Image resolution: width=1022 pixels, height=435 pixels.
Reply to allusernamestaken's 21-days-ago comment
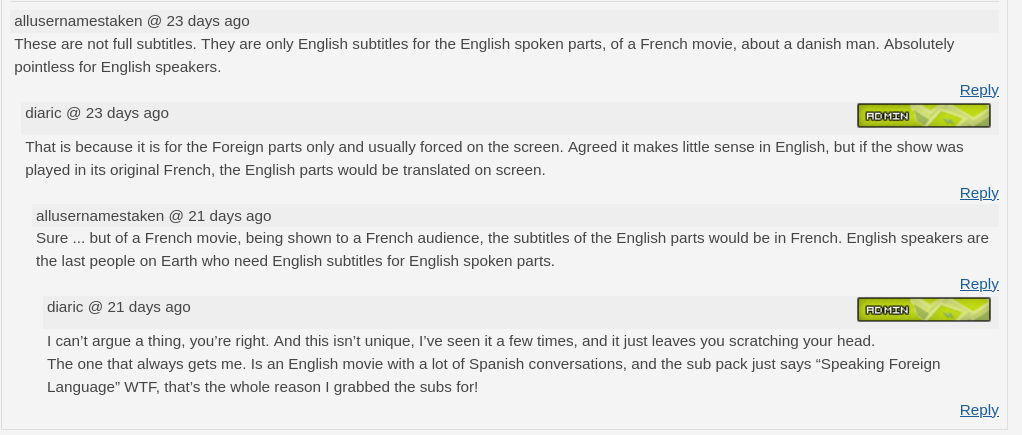point(979,284)
